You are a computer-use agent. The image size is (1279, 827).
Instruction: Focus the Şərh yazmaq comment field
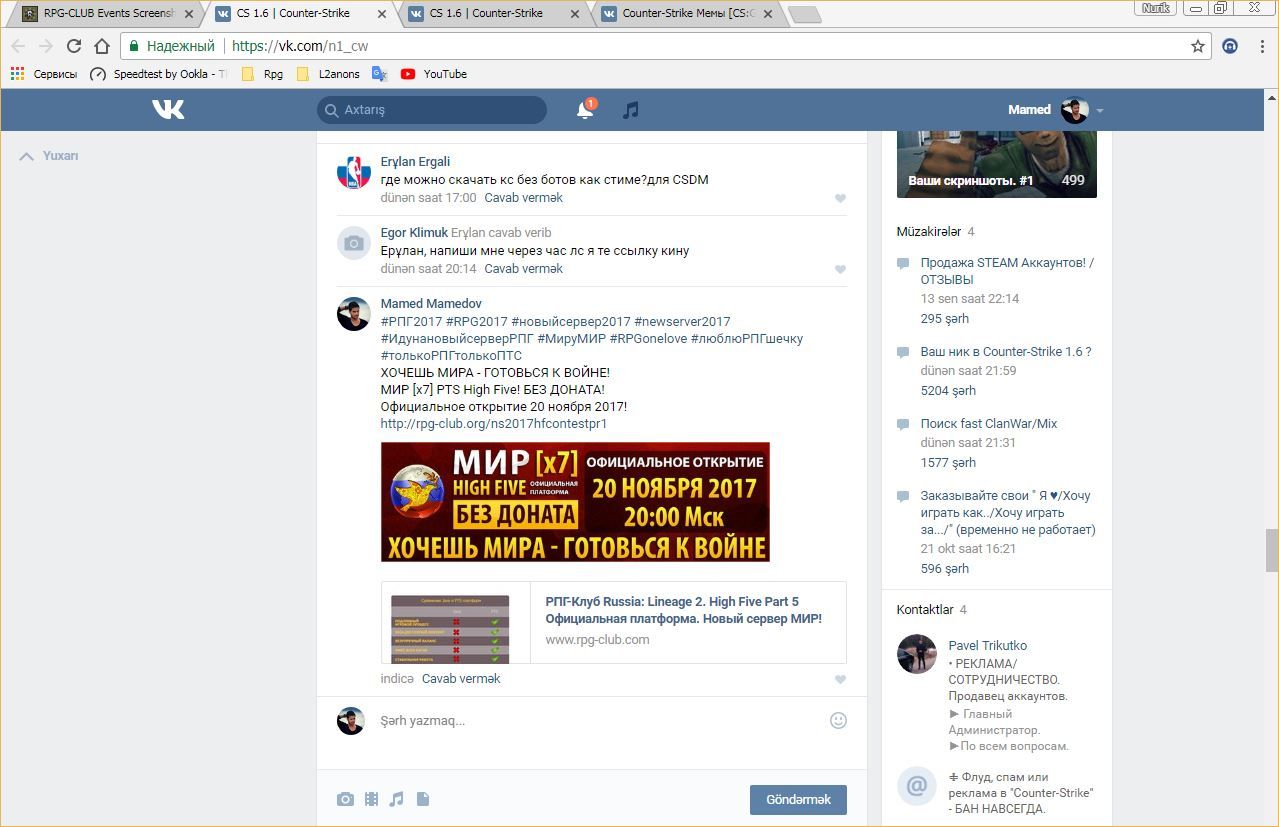pyautogui.click(x=600, y=721)
